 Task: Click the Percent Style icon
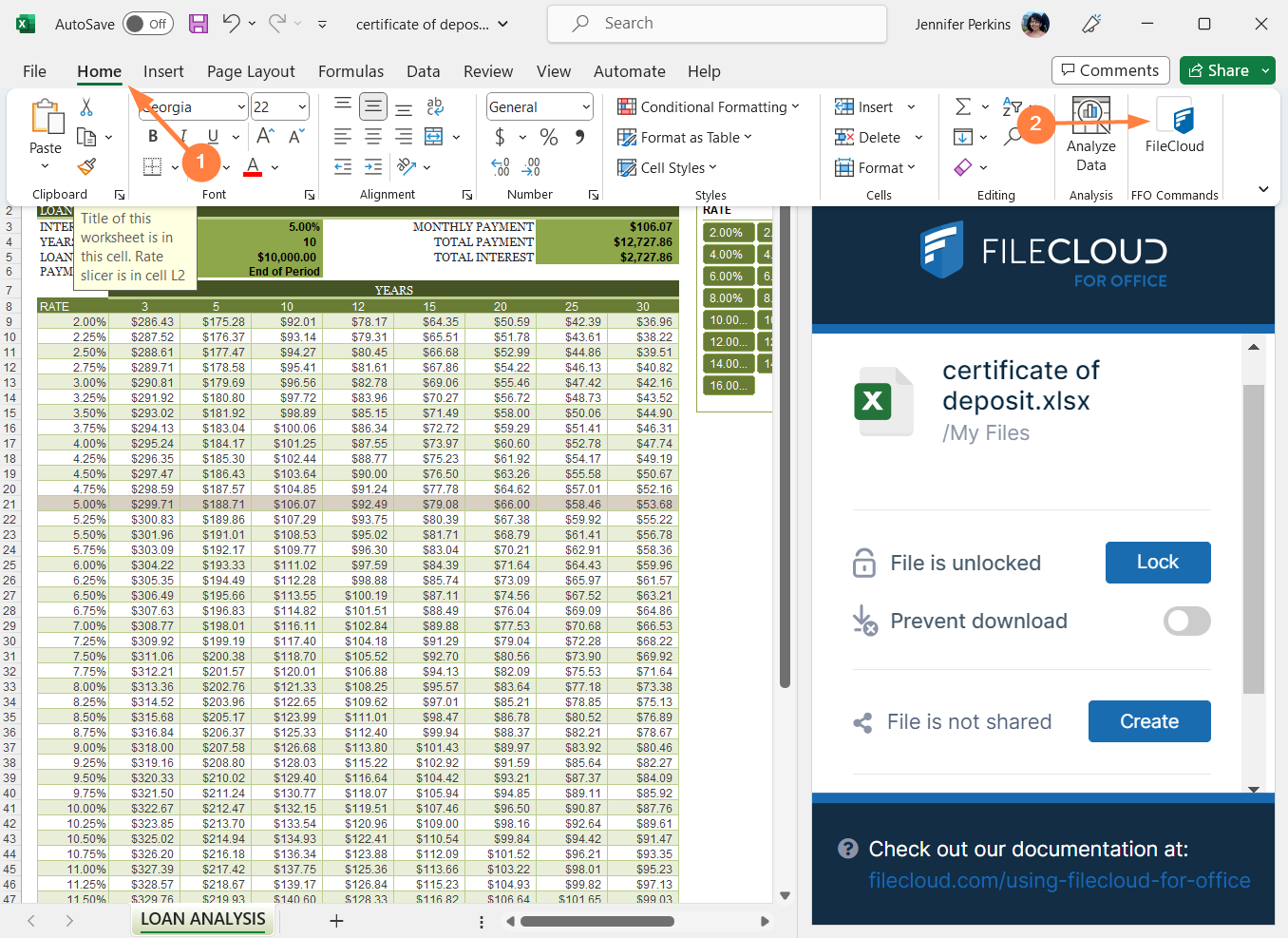[548, 137]
